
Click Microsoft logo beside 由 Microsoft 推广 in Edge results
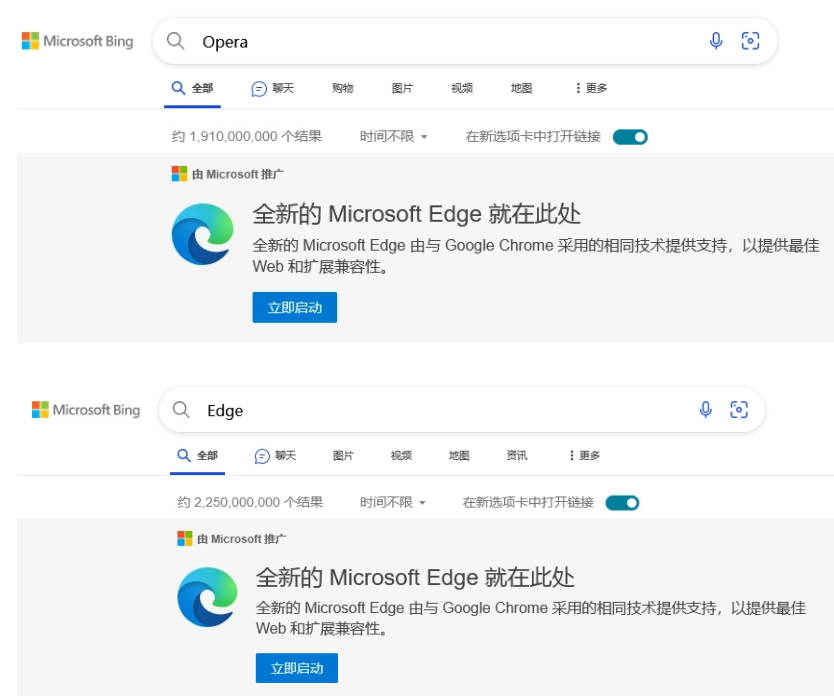pyautogui.click(x=185, y=539)
